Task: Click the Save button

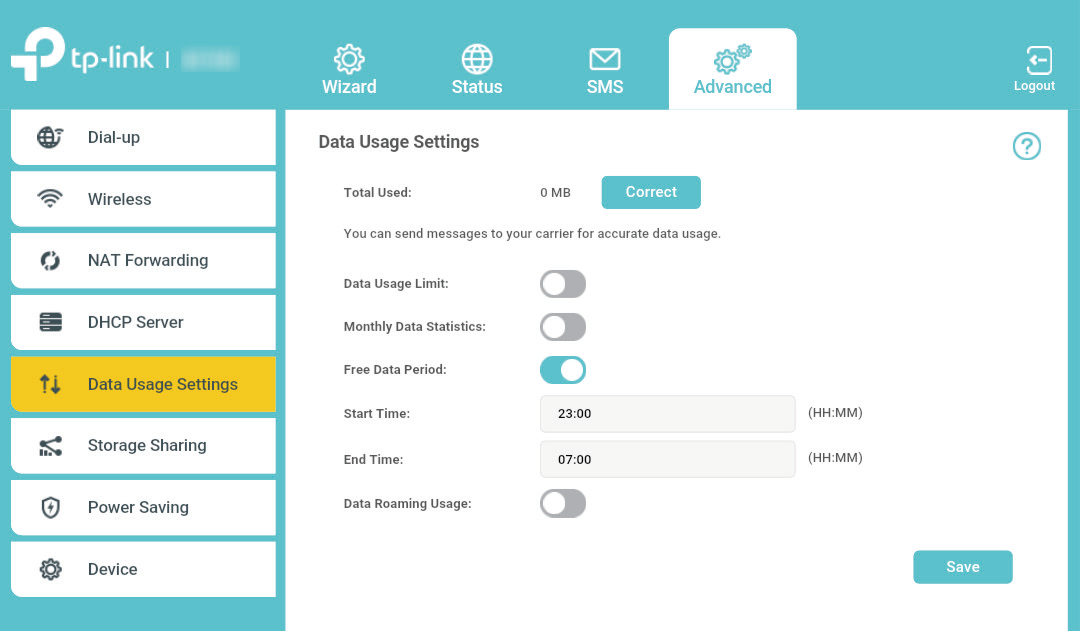Action: [x=962, y=567]
